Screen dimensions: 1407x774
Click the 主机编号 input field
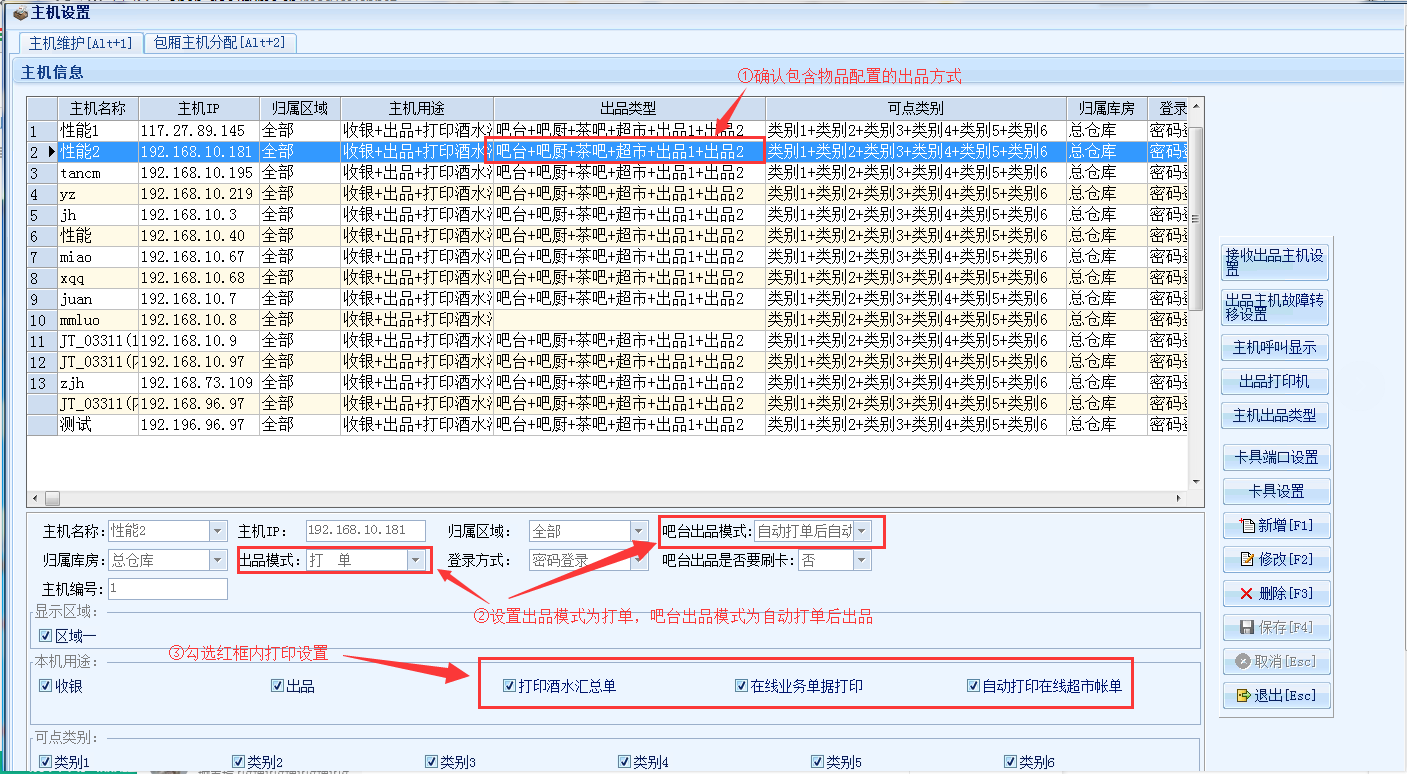[x=167, y=589]
